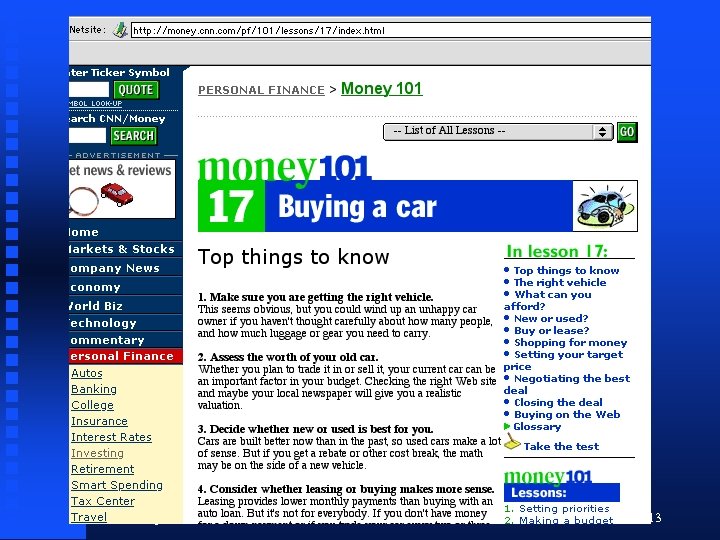Screen dimensions: 720x540
Task: Click the PERSONAL FINANCE breadcrumb link
Action: click(261, 90)
